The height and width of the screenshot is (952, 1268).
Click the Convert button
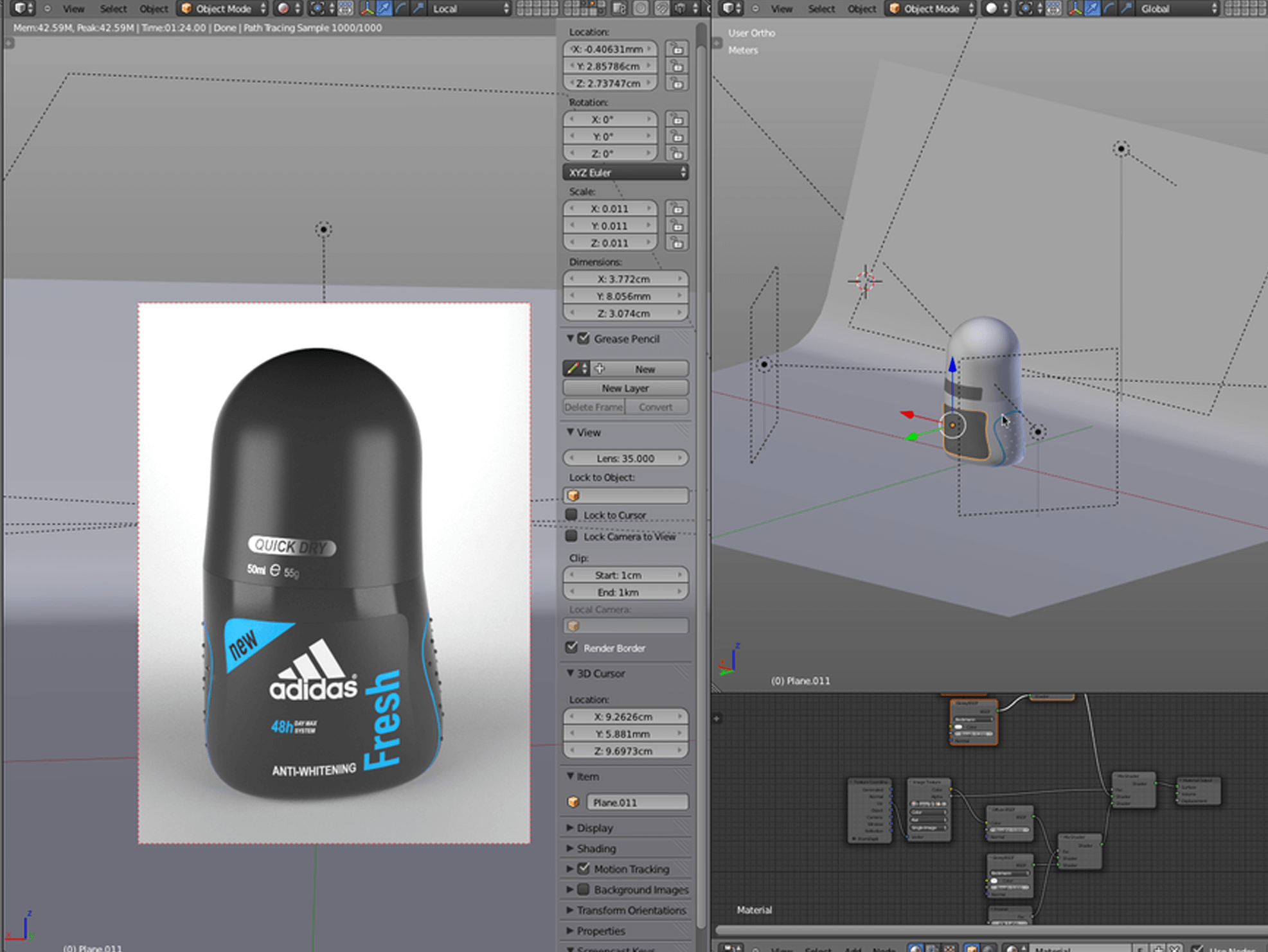point(656,407)
